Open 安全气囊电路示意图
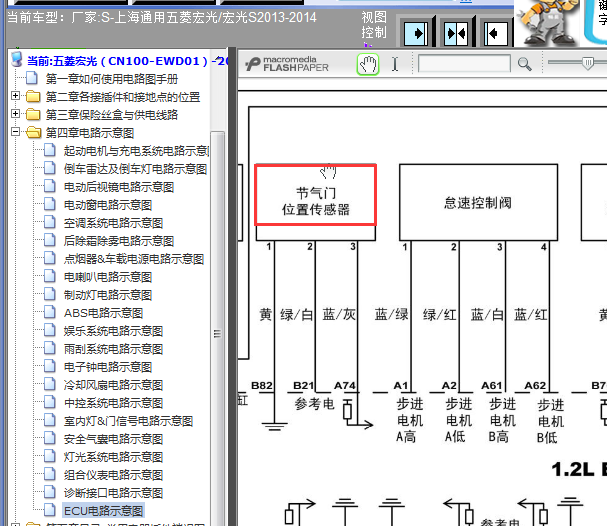 [113, 439]
